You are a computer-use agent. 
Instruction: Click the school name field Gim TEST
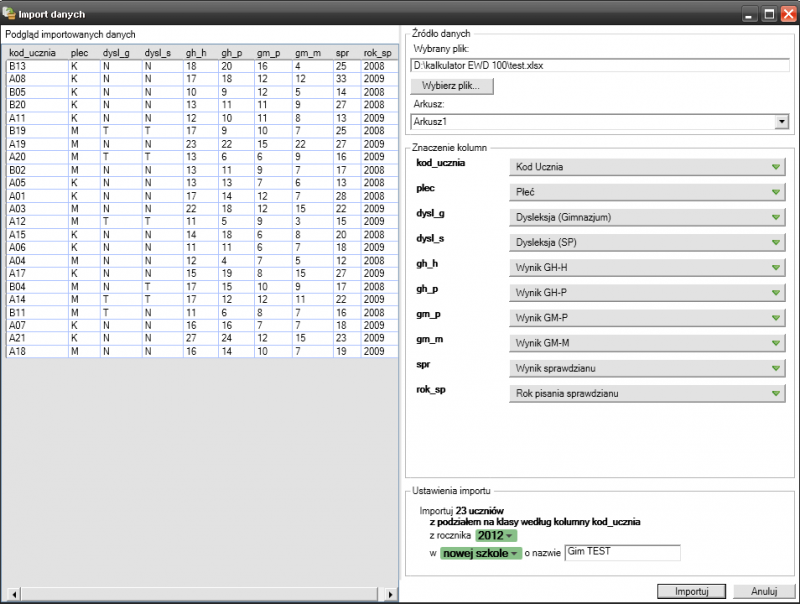pos(622,552)
